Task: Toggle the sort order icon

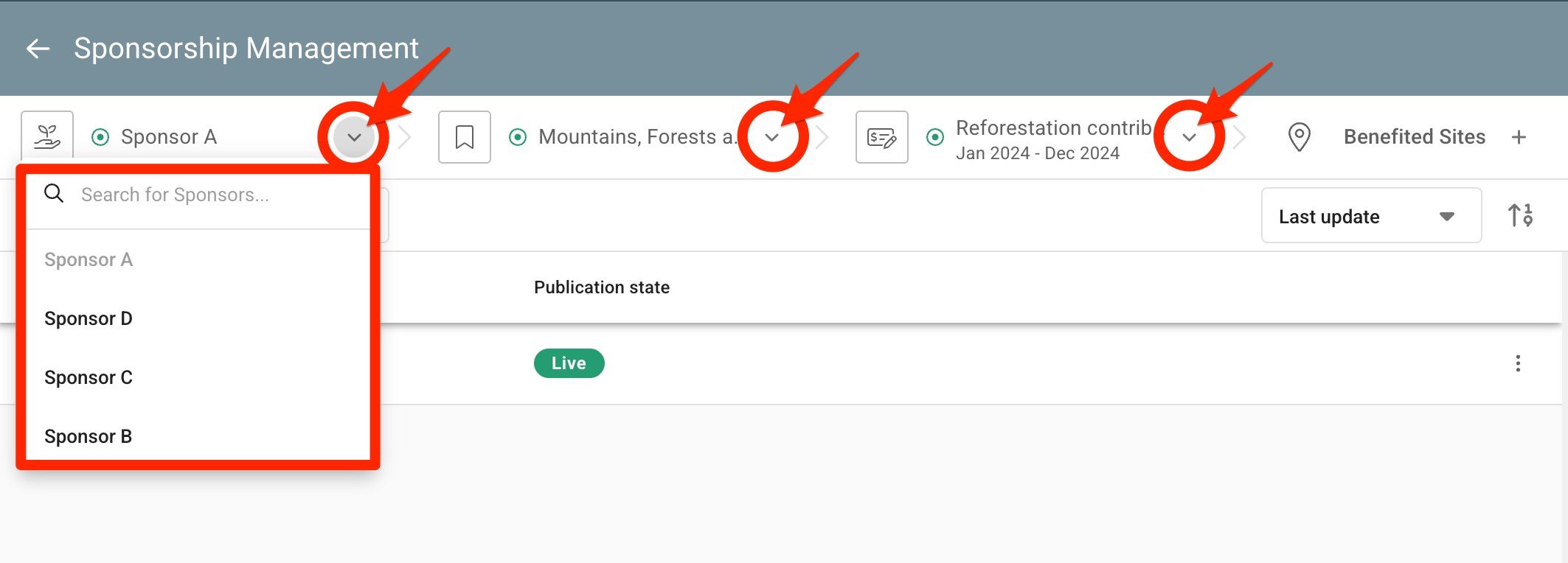Action: pyautogui.click(x=1521, y=215)
